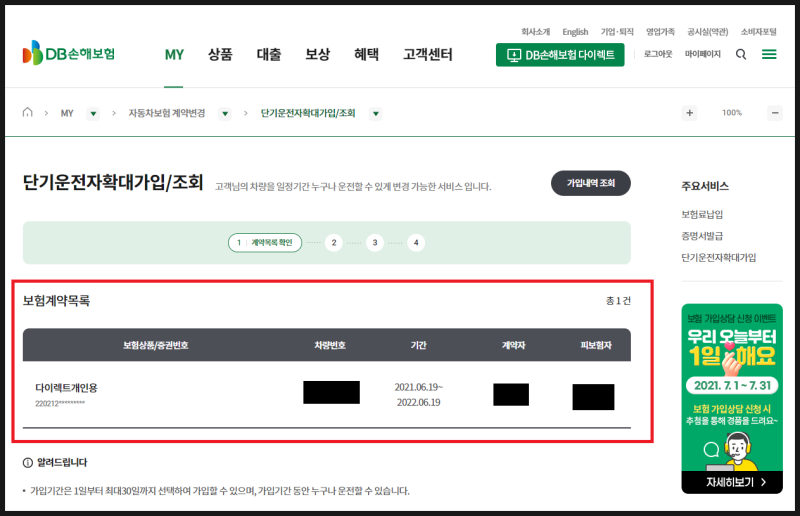Click the 계약자 column header
The width and height of the screenshot is (800, 516).
click(513, 345)
